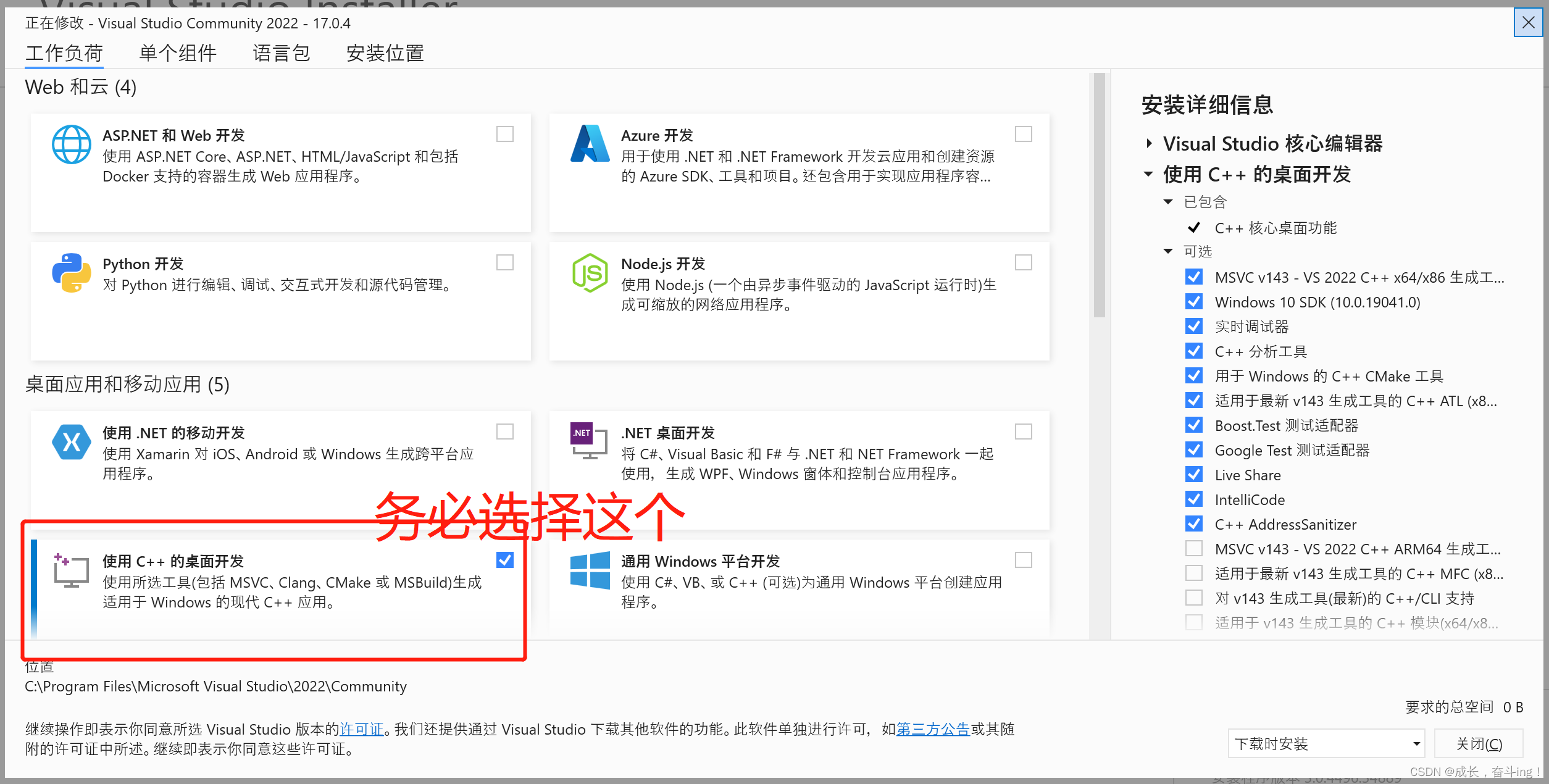Open the 语言包 tab
The width and height of the screenshot is (1549, 784).
pyautogui.click(x=282, y=53)
